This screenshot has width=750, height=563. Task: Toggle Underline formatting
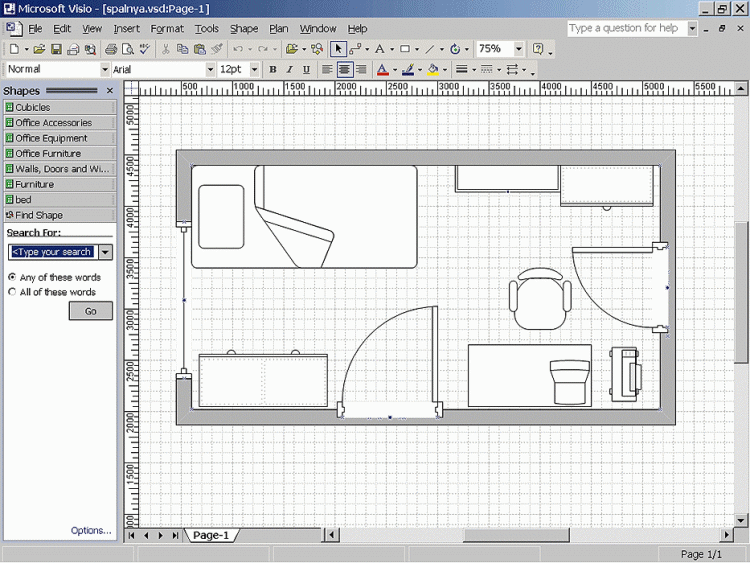click(306, 70)
